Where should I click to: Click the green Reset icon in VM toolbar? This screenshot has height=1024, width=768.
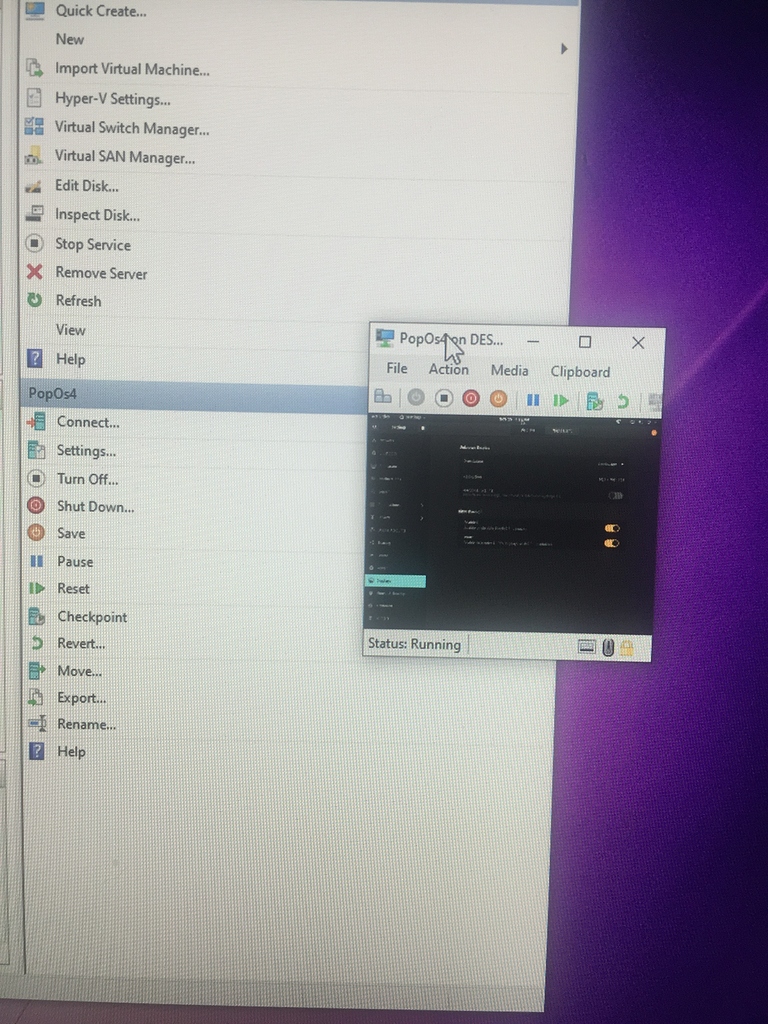(561, 400)
